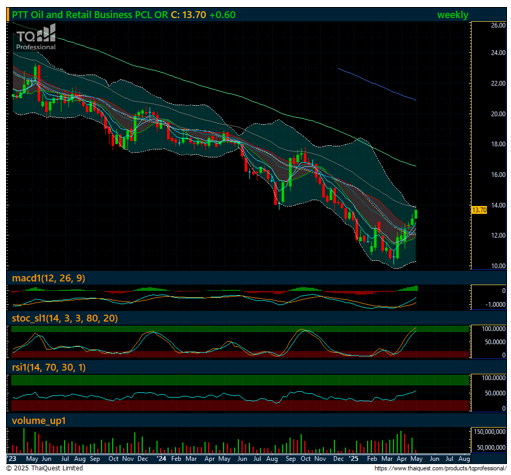Click the yellow 13.70 current price marker
The height and width of the screenshot is (475, 511).
[x=479, y=210]
